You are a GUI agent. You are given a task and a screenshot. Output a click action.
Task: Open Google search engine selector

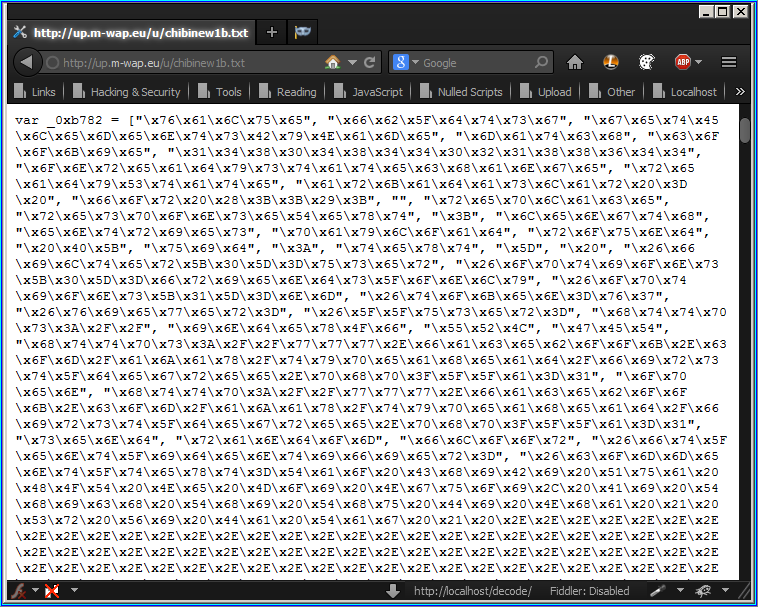click(406, 62)
